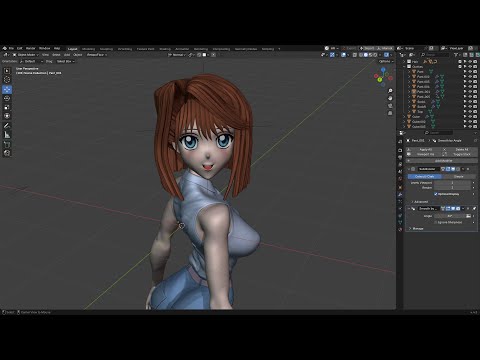Select the Measure ruler tool
The image size is (480, 360).
7,135
